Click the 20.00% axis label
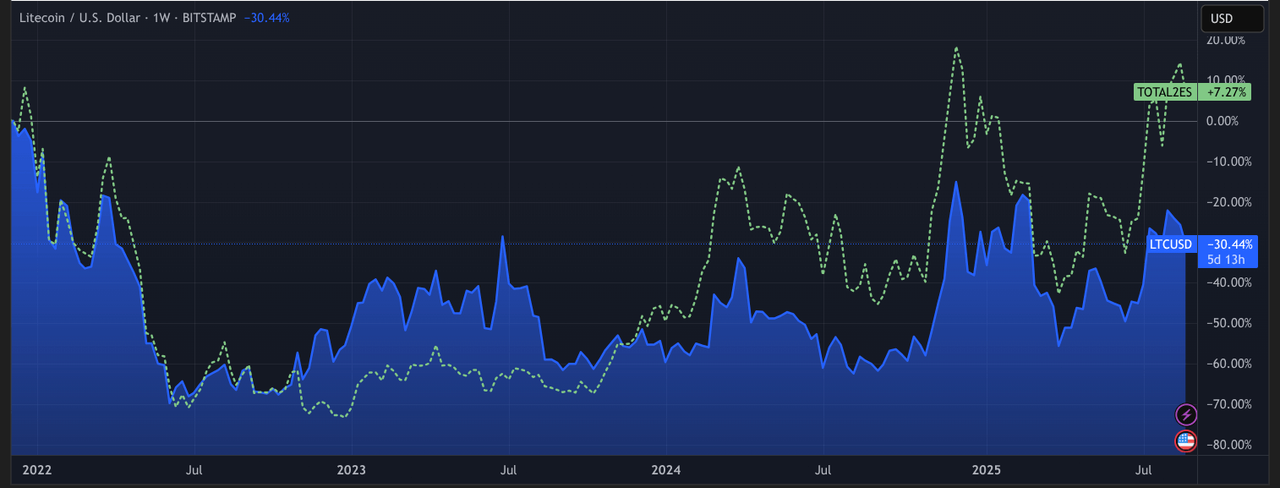Screen dimensions: 1280x488 coord(1226,40)
